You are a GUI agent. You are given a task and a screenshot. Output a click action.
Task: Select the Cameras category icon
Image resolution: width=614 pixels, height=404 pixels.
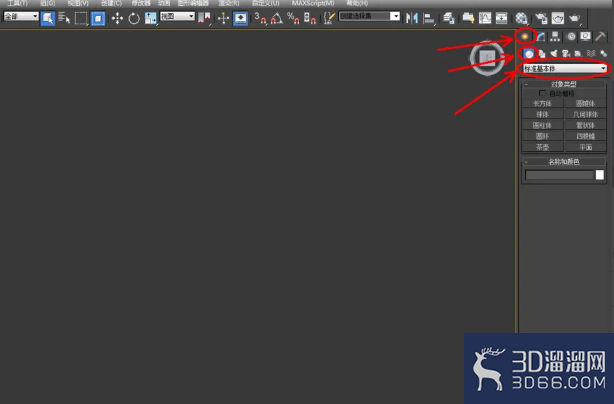click(566, 54)
